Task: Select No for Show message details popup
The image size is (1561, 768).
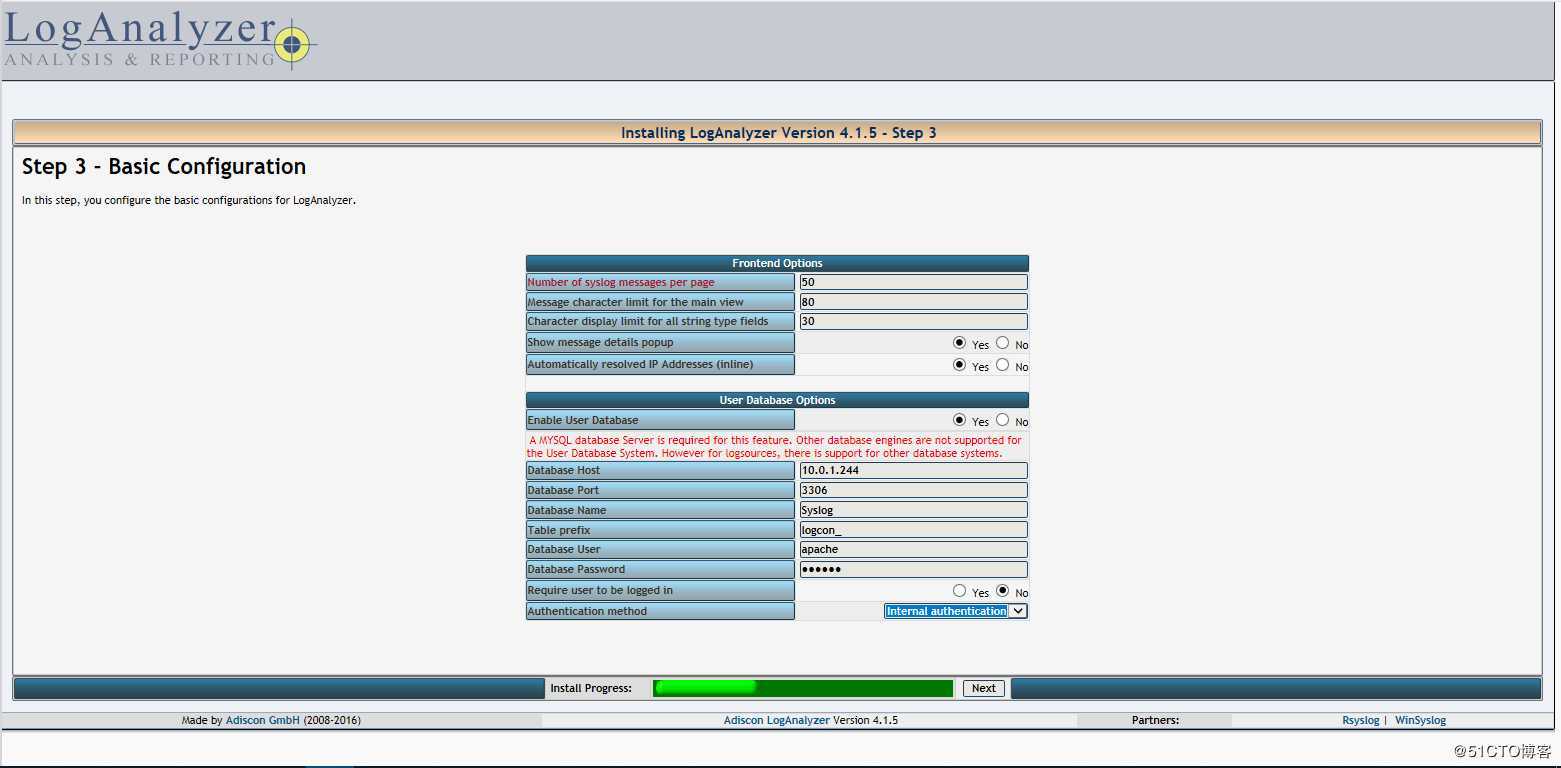Action: coord(1002,342)
